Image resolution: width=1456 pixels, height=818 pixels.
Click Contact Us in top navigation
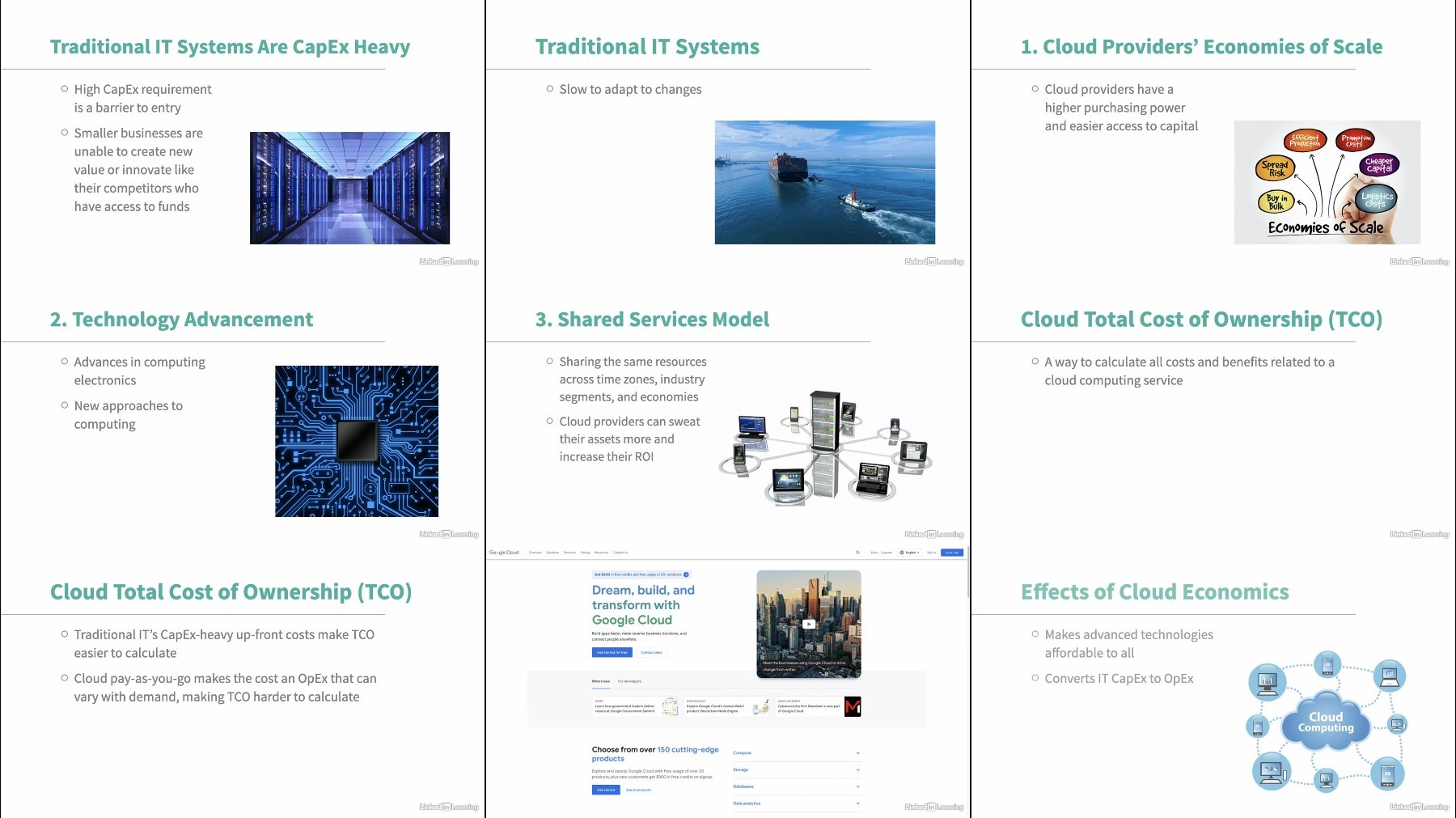(620, 553)
